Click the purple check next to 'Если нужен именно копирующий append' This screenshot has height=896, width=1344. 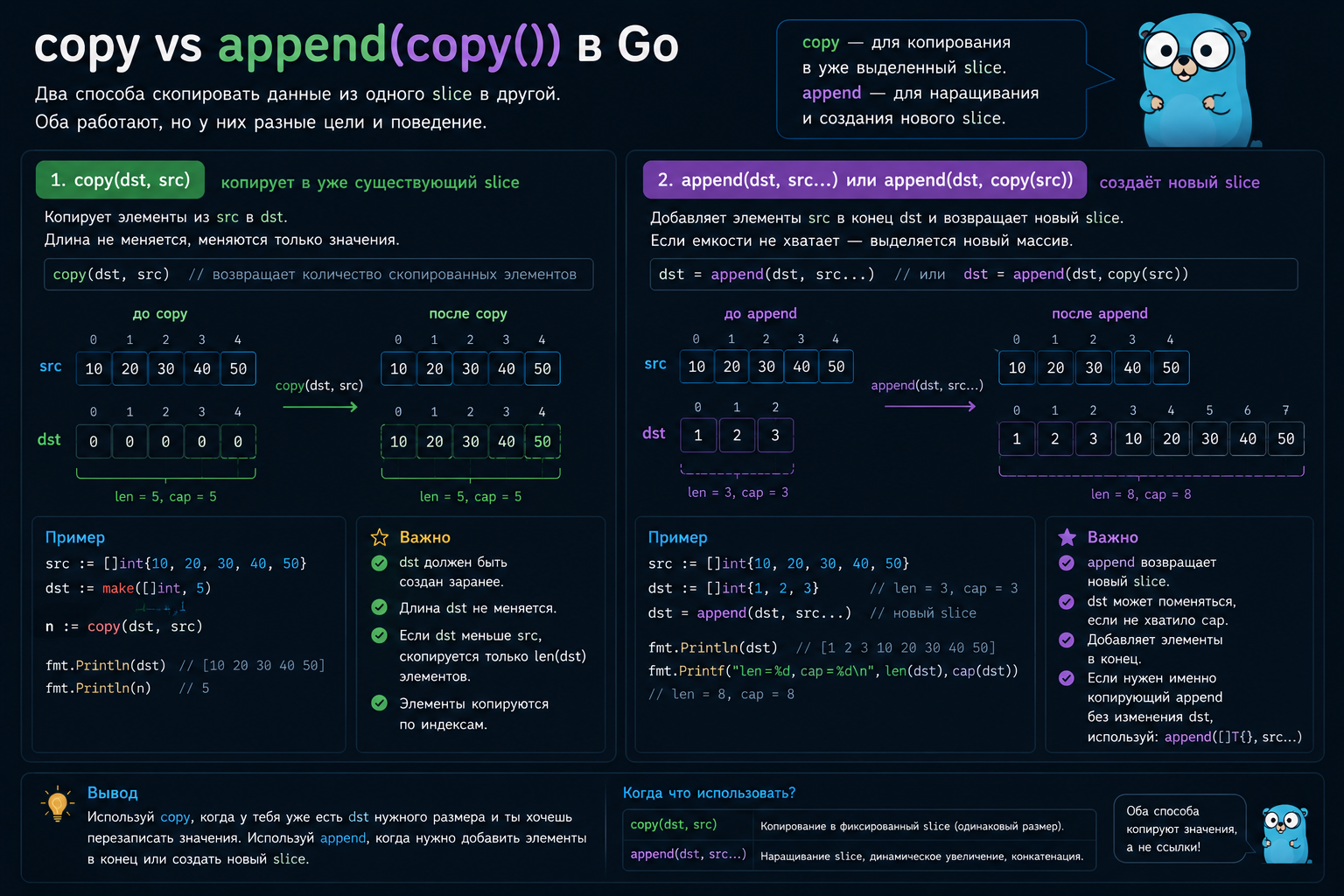pos(1067,678)
